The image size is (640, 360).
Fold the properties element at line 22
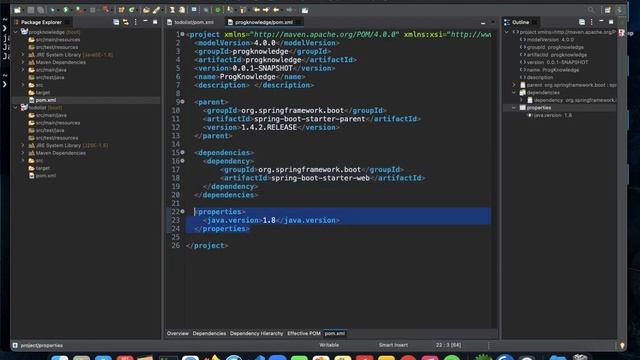click(182, 211)
